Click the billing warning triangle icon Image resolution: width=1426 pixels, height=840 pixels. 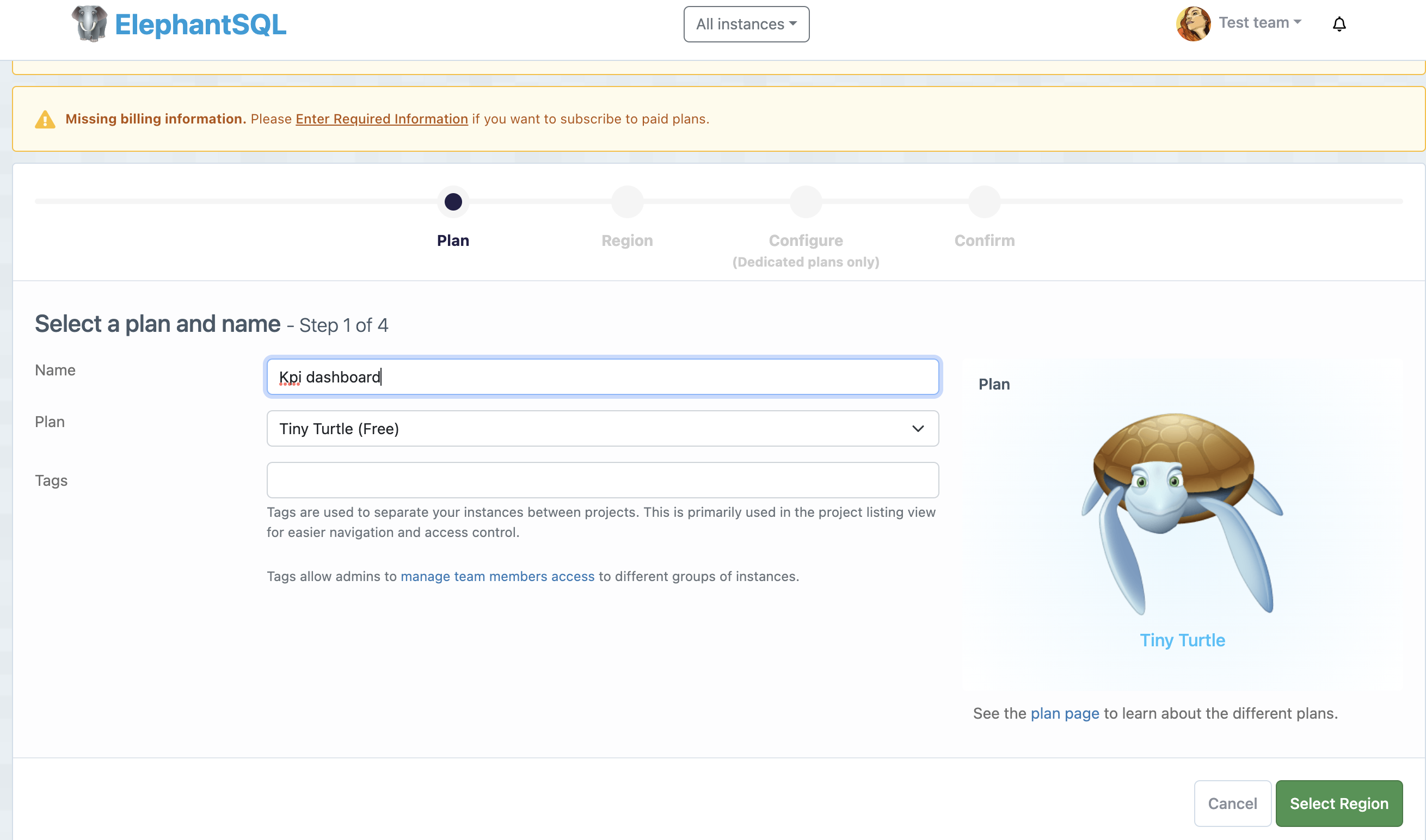click(45, 120)
